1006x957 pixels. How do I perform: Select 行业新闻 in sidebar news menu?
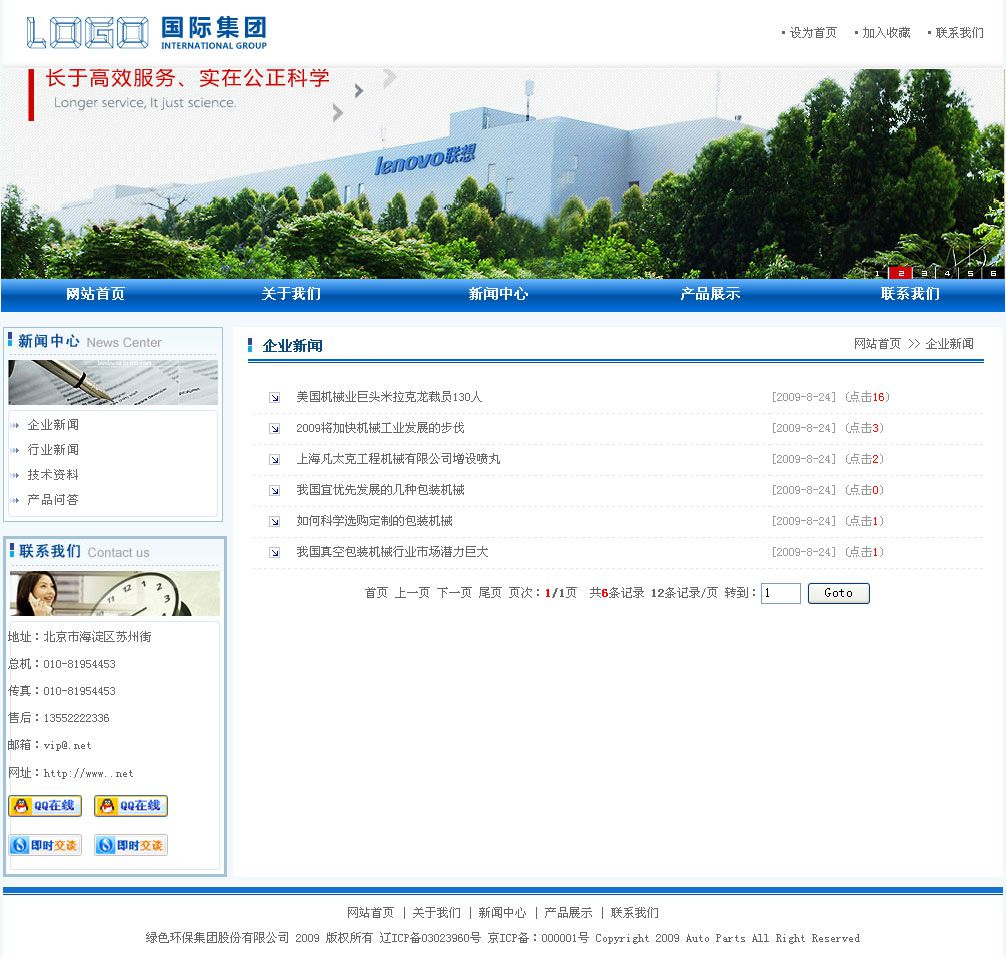coord(53,450)
